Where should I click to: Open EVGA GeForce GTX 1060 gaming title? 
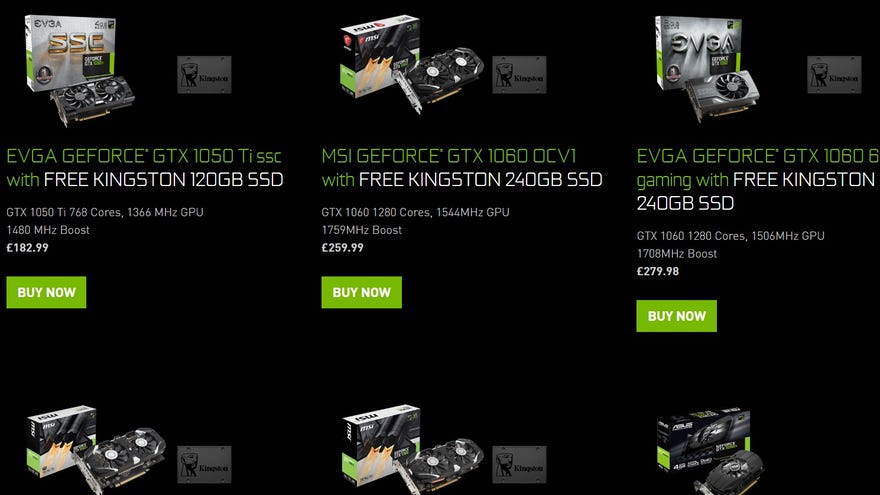[x=758, y=180]
